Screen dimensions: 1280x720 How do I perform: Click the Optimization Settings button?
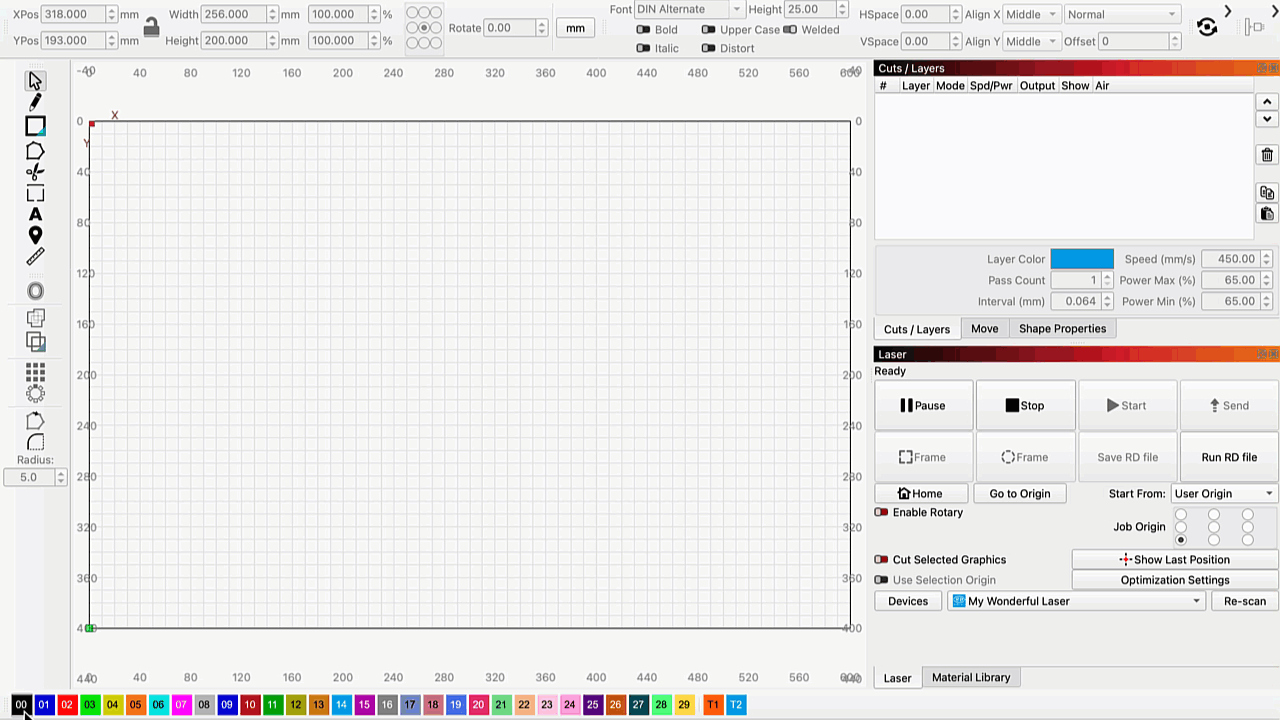[x=1174, y=580]
